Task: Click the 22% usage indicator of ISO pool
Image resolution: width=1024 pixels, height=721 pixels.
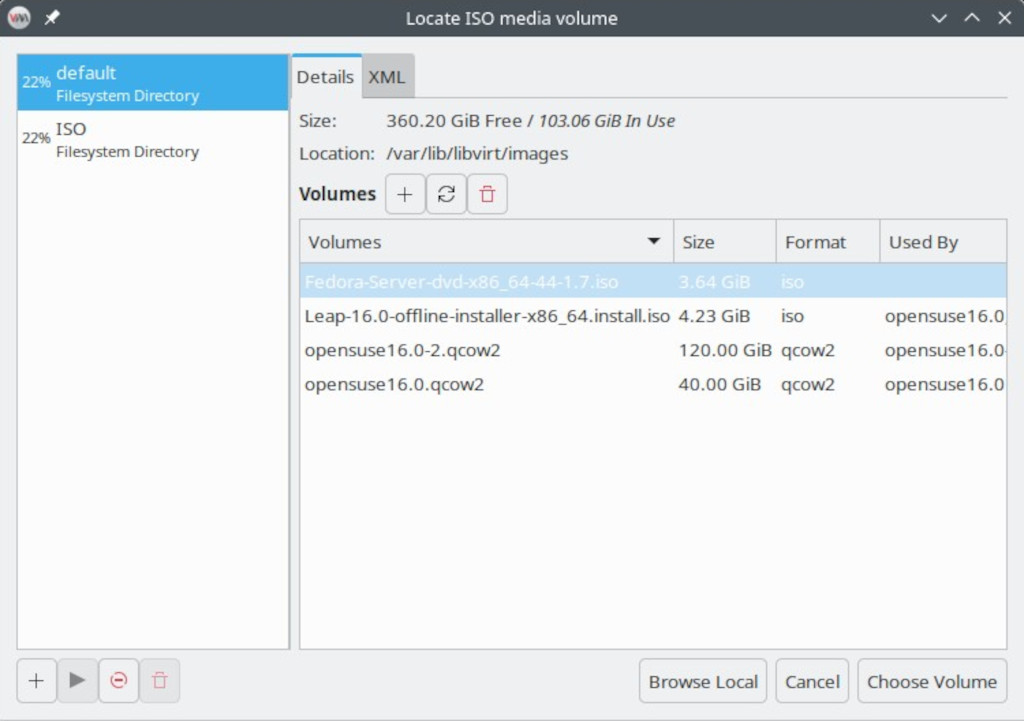Action: tap(36, 138)
